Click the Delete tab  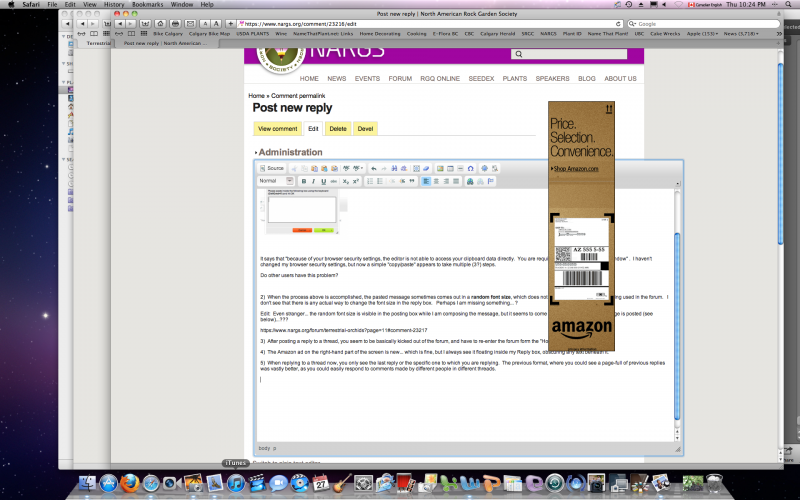click(338, 128)
